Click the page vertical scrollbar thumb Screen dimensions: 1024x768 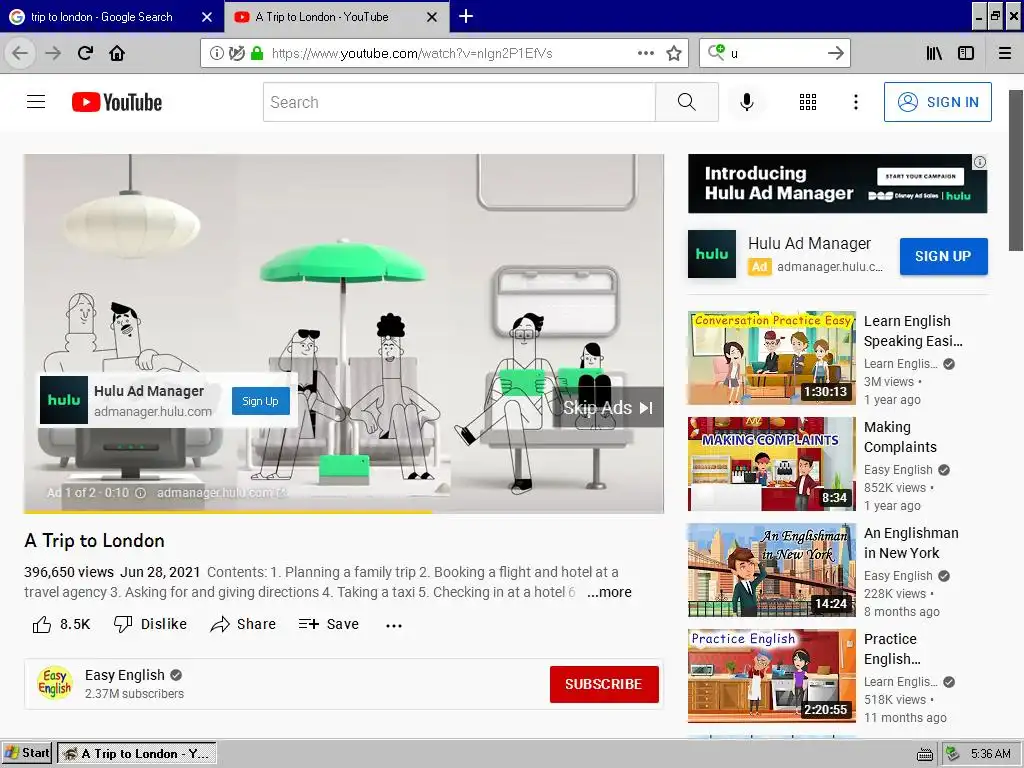1016,170
